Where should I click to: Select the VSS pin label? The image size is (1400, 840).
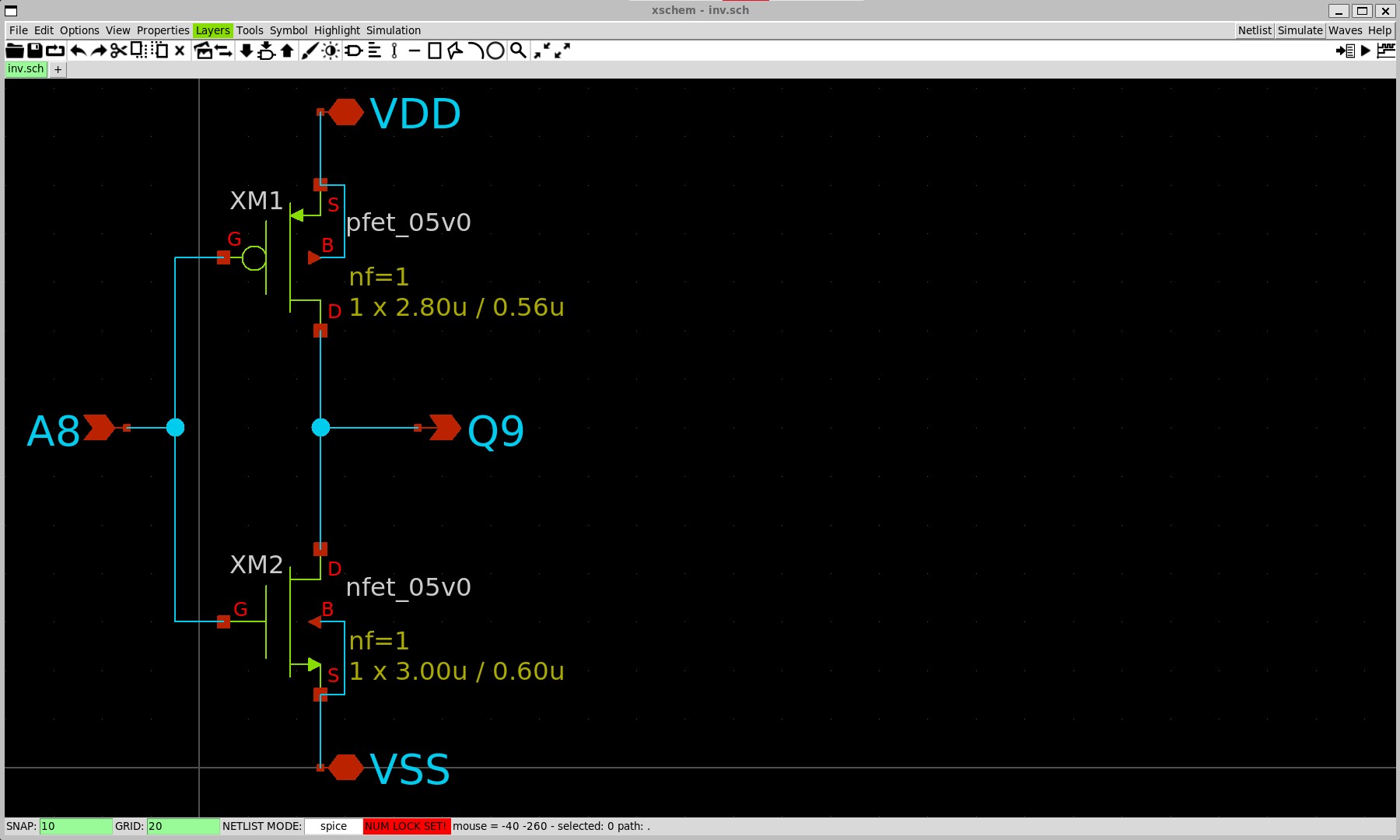point(410,769)
